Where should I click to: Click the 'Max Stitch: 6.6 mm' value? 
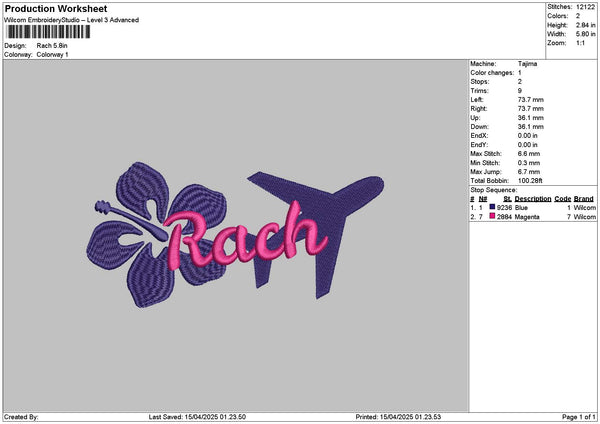click(529, 153)
